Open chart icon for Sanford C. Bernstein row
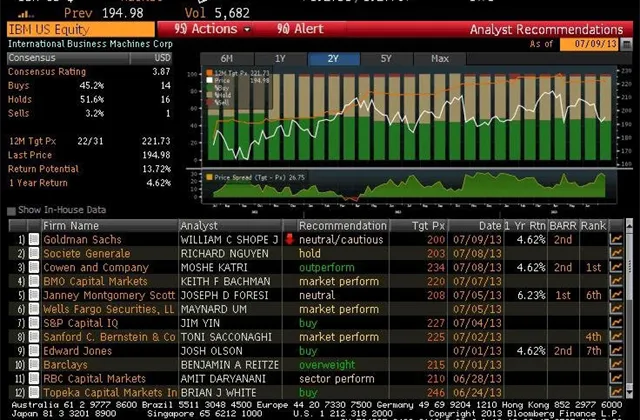 [x=616, y=337]
